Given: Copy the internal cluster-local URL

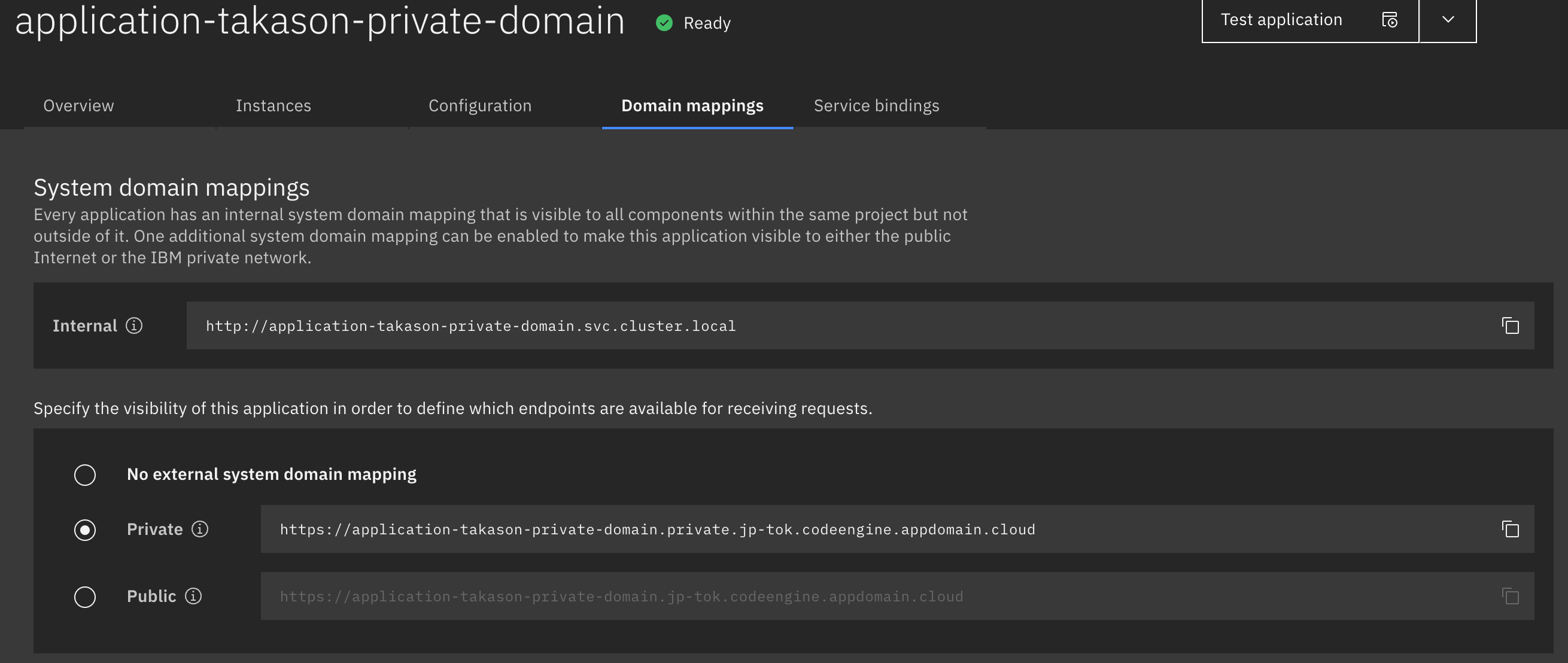Looking at the screenshot, I should coord(1509,326).
